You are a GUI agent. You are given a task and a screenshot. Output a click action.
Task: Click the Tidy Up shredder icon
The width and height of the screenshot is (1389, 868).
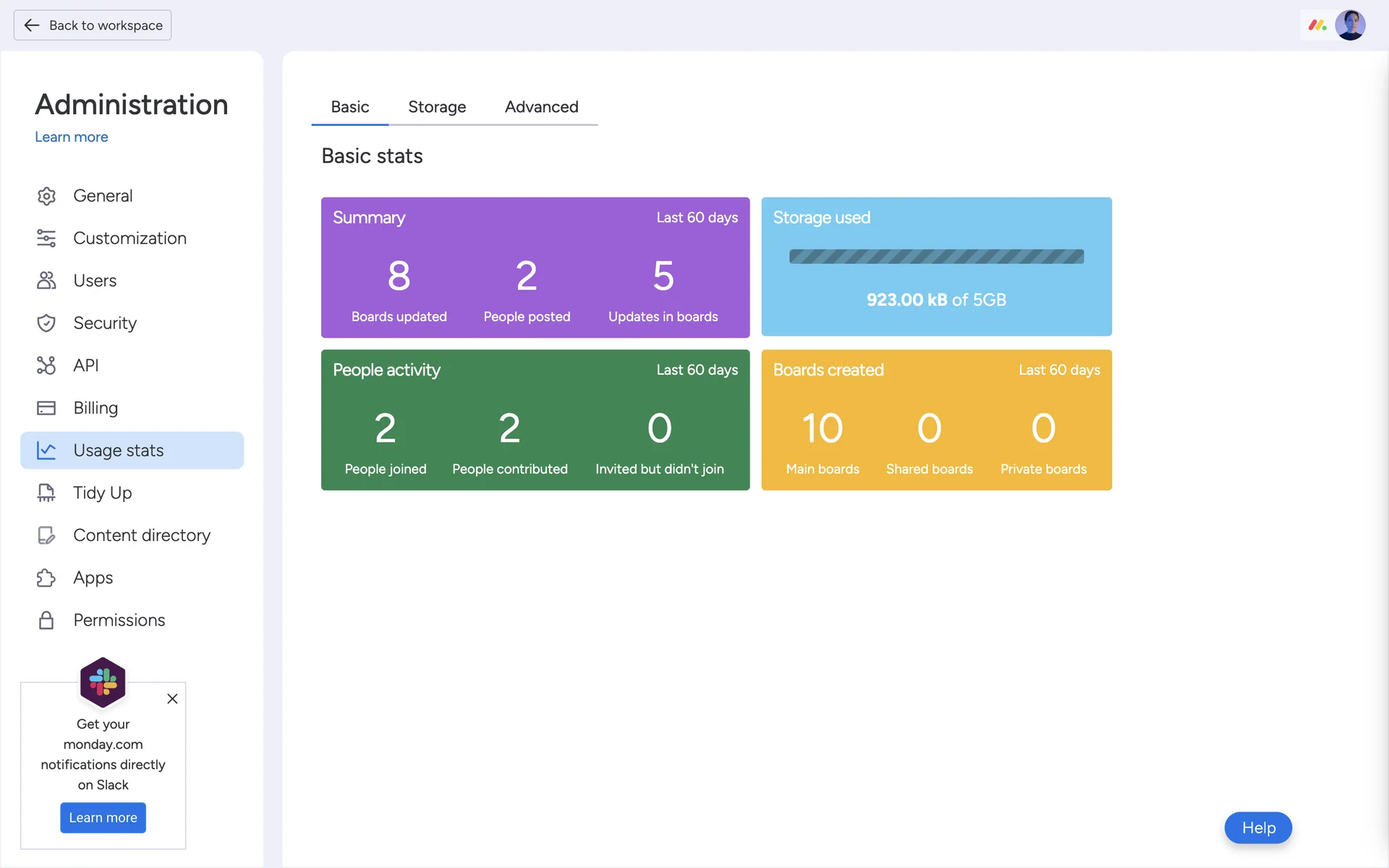[x=46, y=493]
